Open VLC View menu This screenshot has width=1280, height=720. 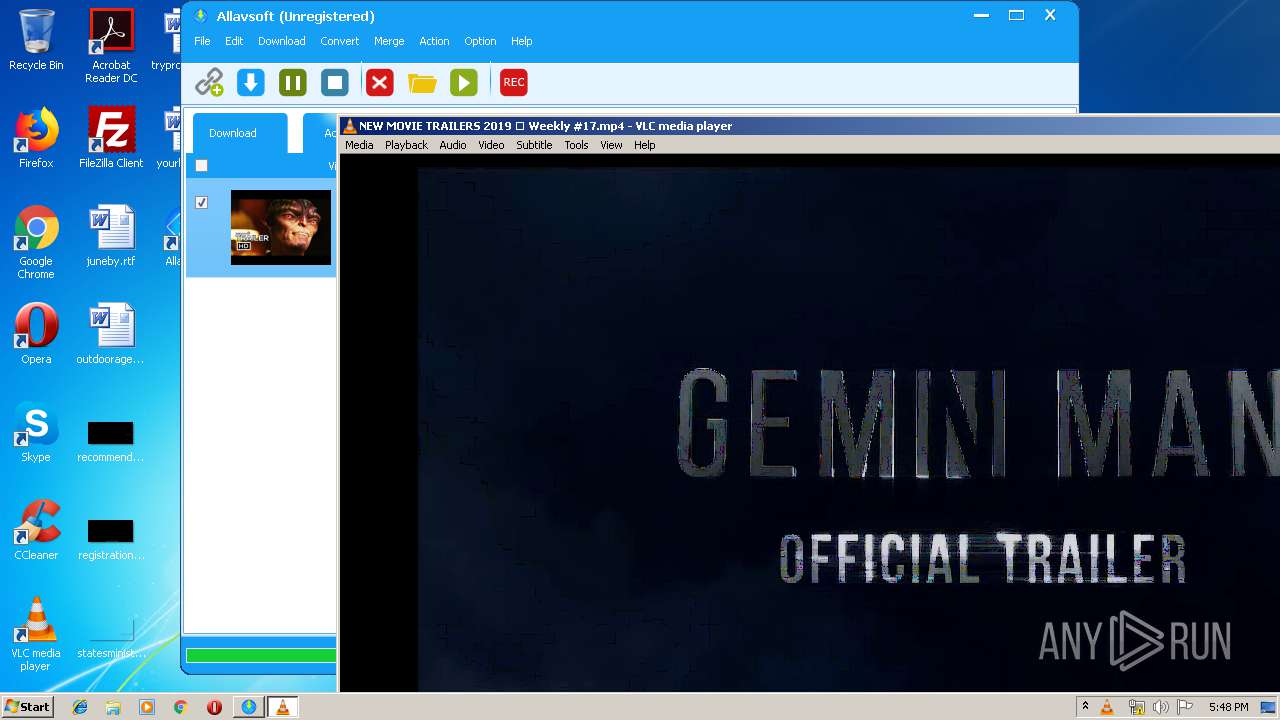tap(611, 145)
